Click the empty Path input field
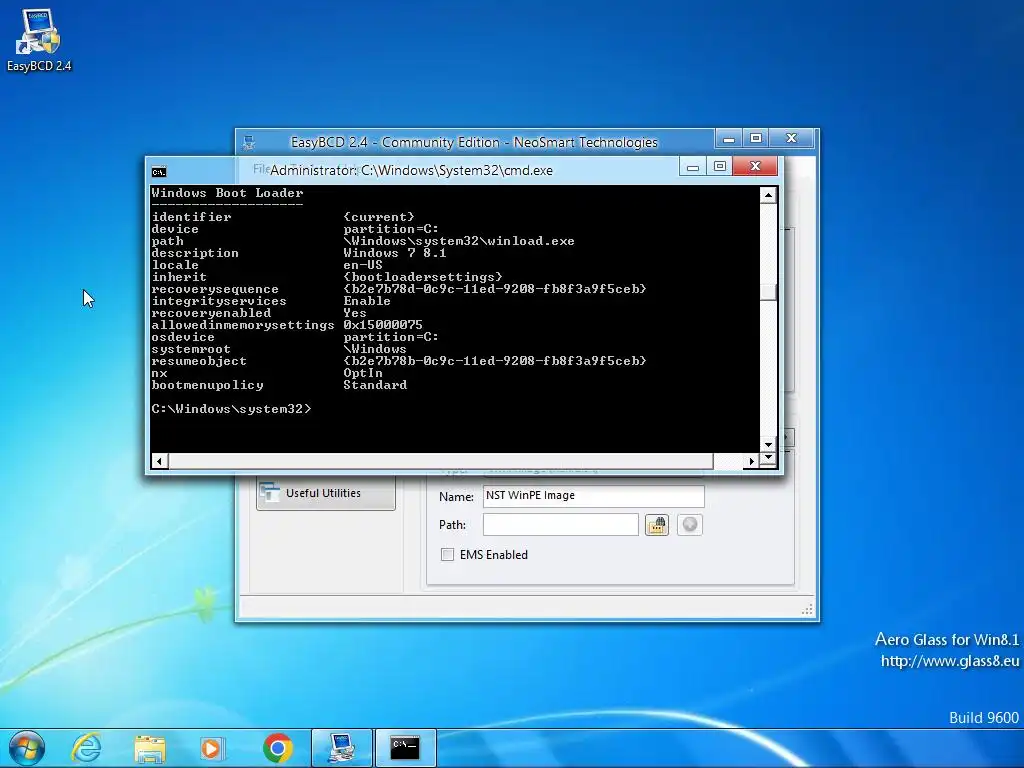This screenshot has height=768, width=1024. click(560, 524)
